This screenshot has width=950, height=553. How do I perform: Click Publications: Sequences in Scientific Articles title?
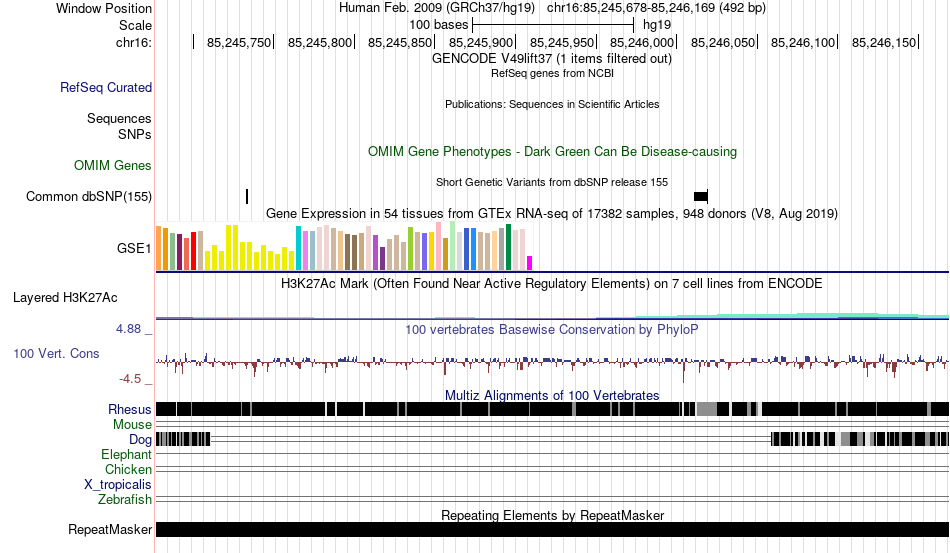point(552,105)
